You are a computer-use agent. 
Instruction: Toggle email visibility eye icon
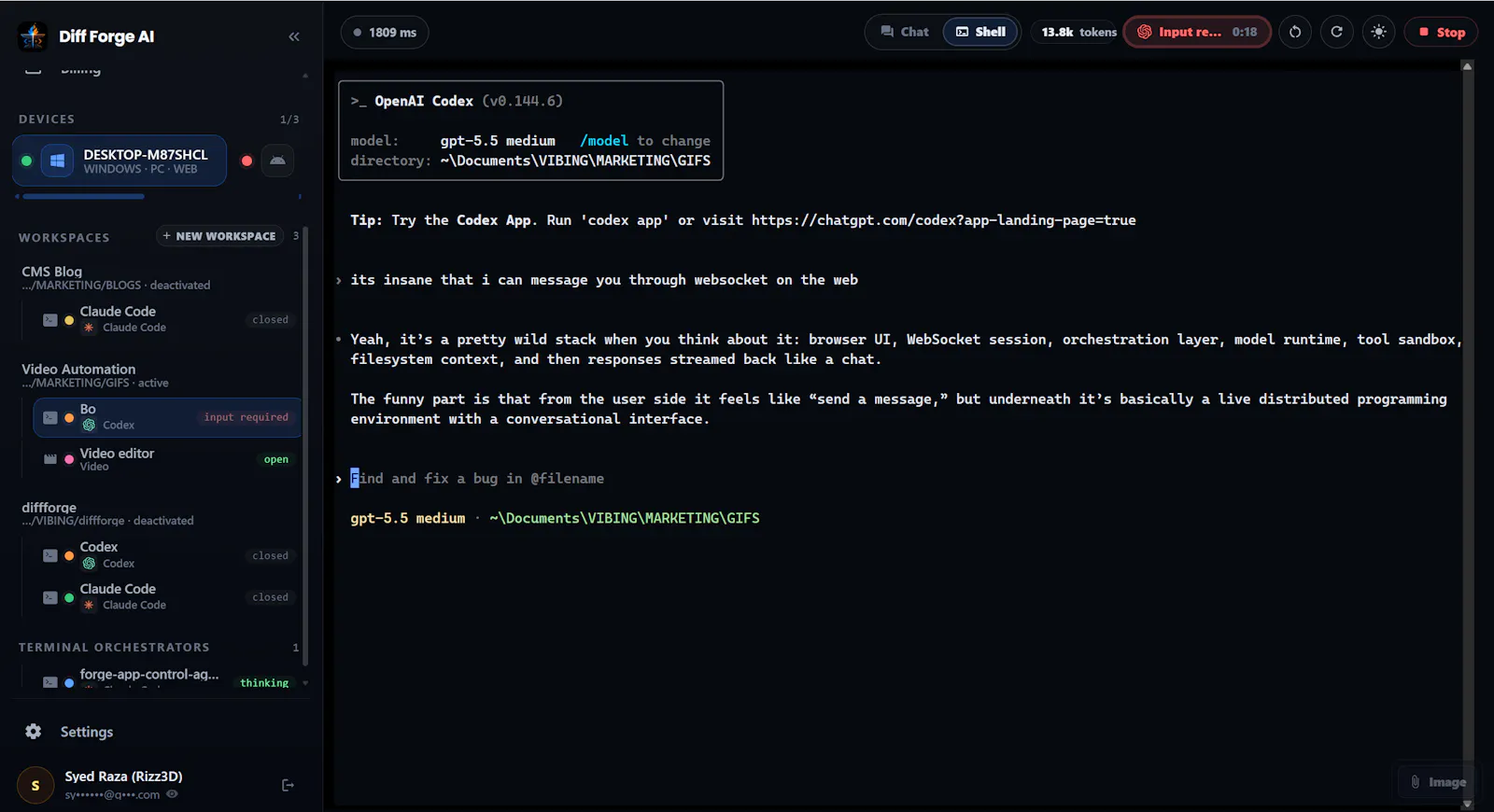pyautogui.click(x=172, y=794)
